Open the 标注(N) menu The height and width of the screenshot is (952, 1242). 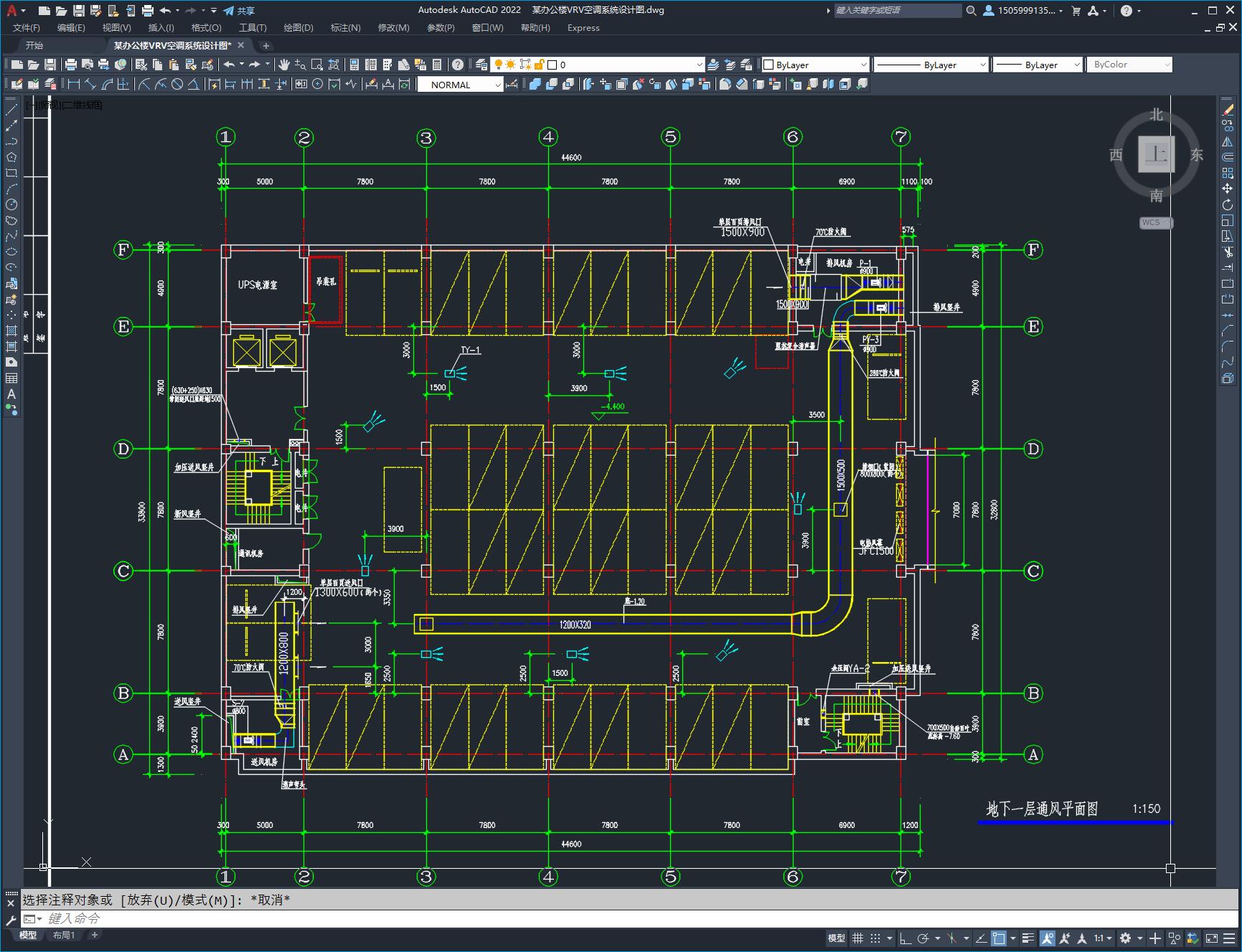pyautogui.click(x=345, y=27)
